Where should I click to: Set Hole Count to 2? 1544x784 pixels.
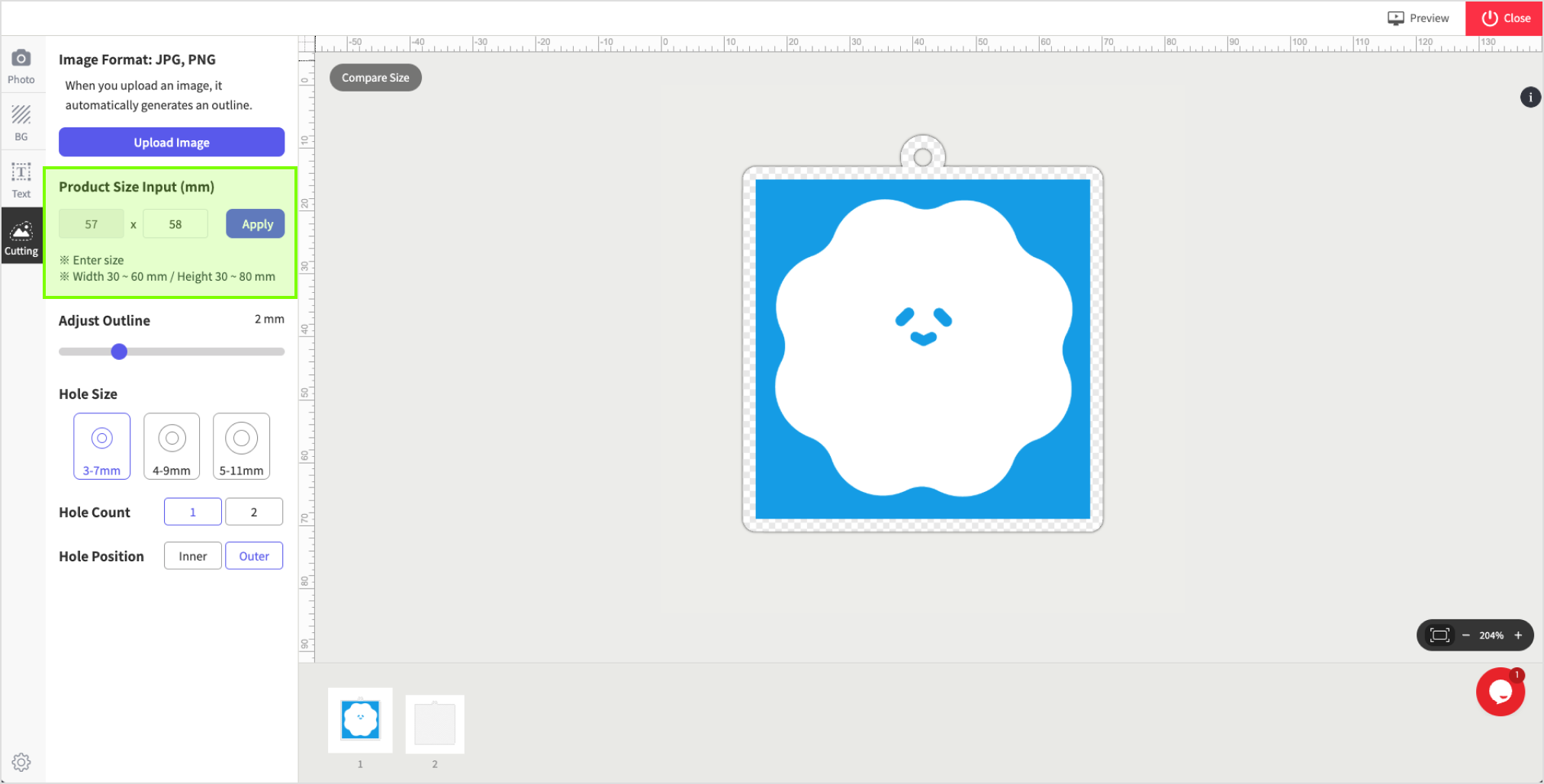point(254,512)
